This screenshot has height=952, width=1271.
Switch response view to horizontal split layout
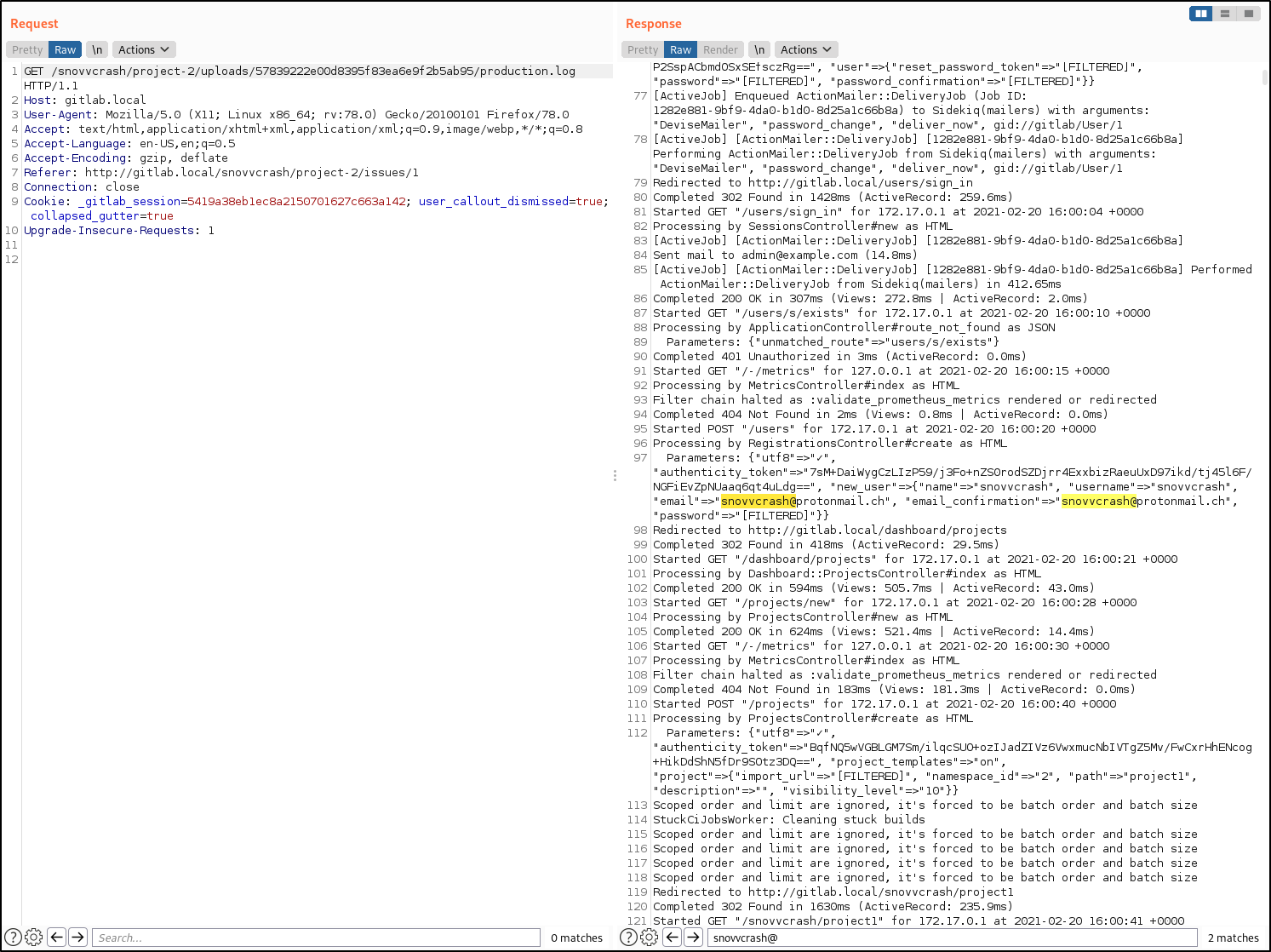[x=1224, y=14]
